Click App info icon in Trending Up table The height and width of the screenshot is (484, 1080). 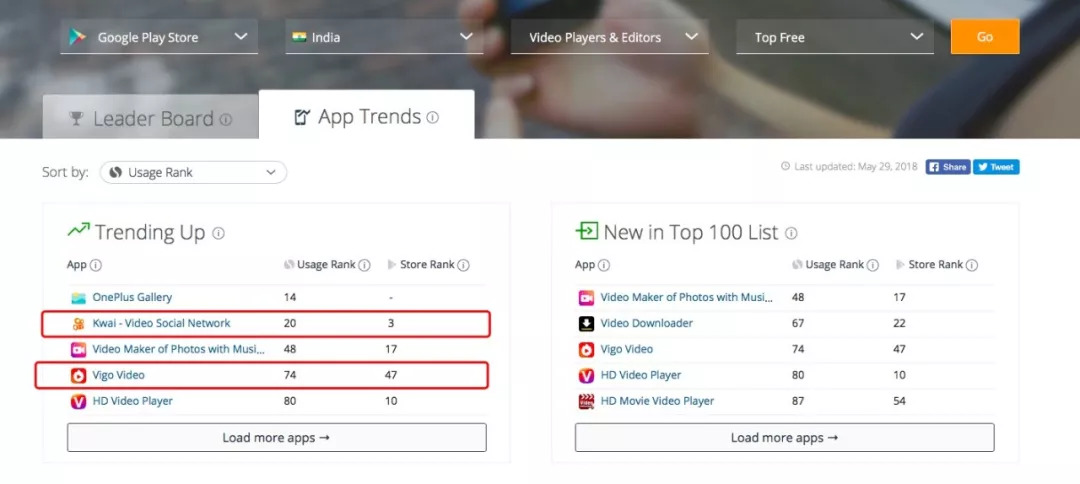(96, 265)
